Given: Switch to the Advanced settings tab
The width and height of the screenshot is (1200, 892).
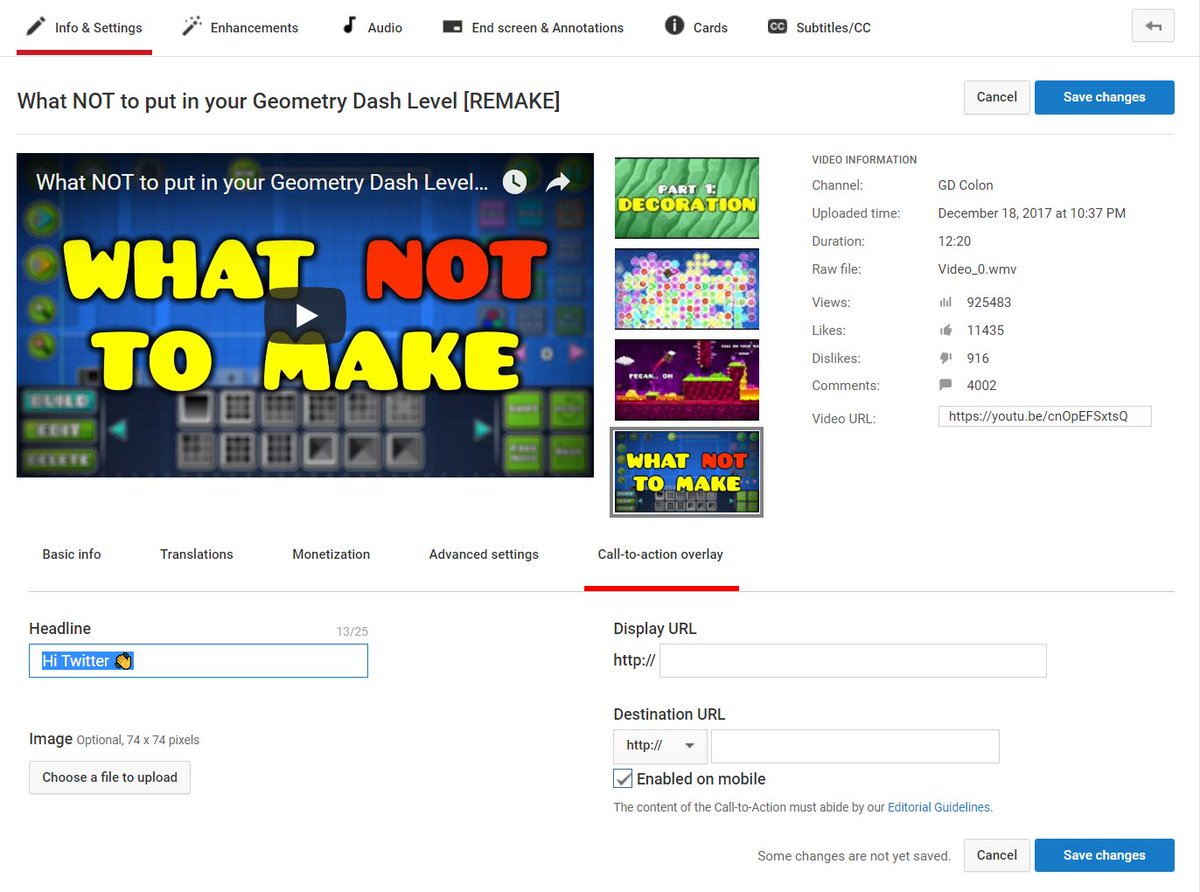Looking at the screenshot, I should [484, 554].
